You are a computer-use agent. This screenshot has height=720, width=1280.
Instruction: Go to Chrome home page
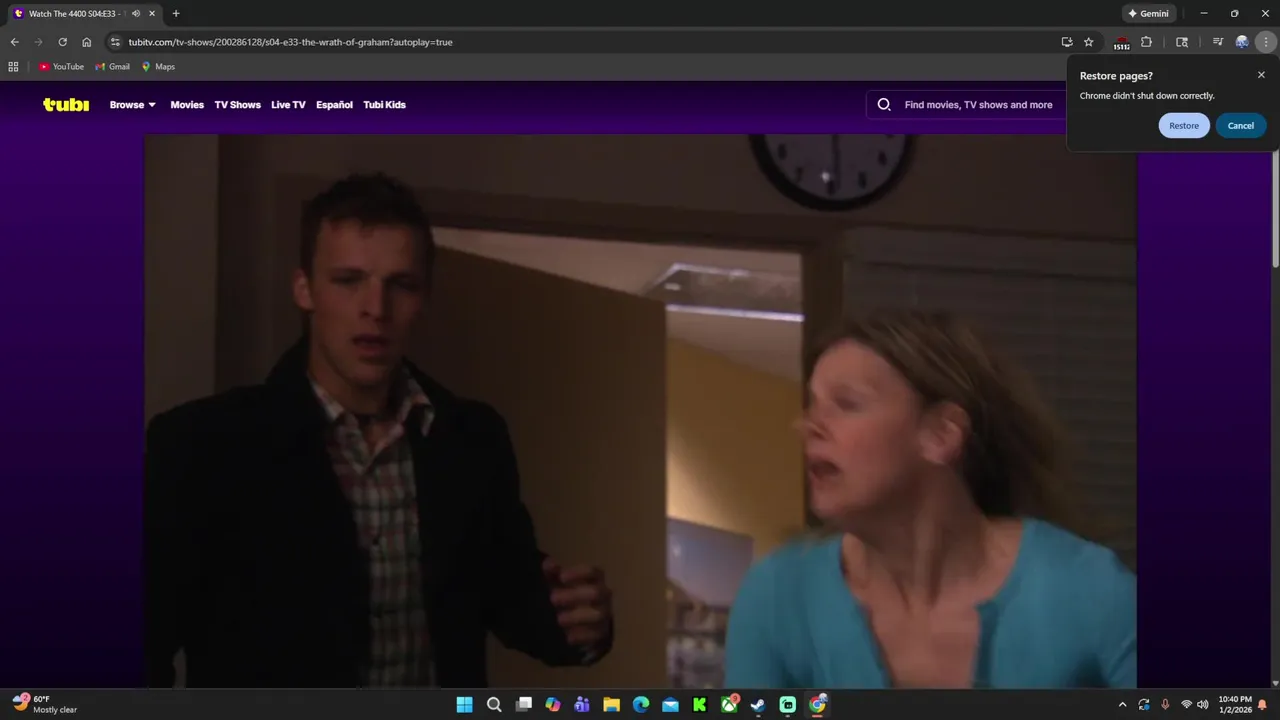tap(87, 42)
